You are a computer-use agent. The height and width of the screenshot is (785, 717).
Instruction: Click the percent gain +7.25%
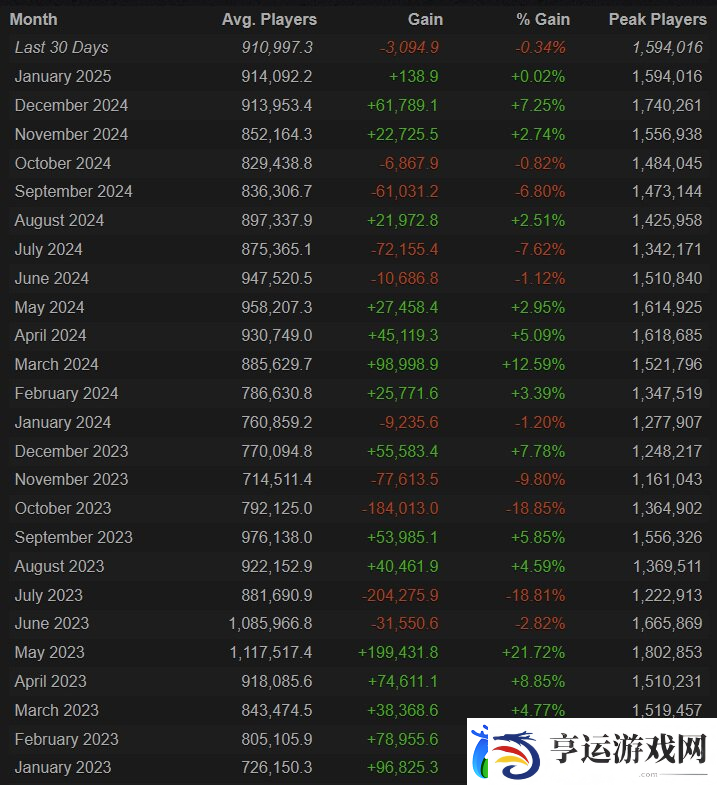538,106
